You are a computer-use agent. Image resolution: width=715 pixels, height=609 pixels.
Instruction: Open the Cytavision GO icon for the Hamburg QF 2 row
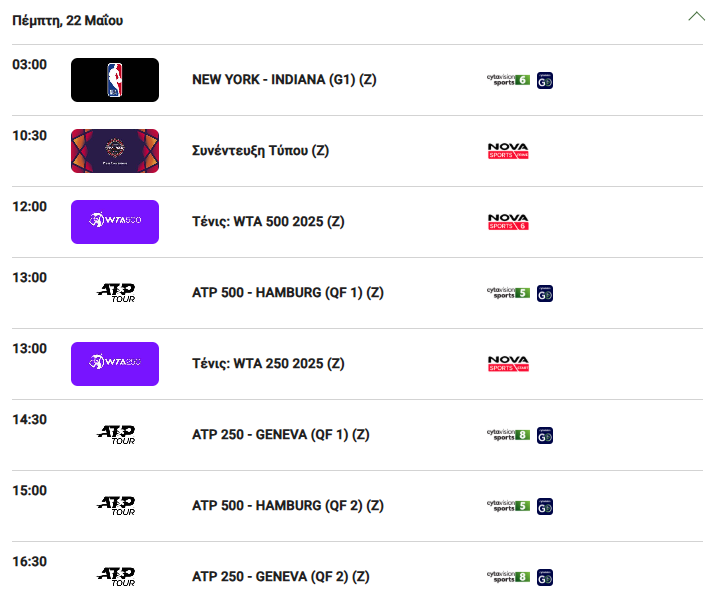(x=544, y=506)
